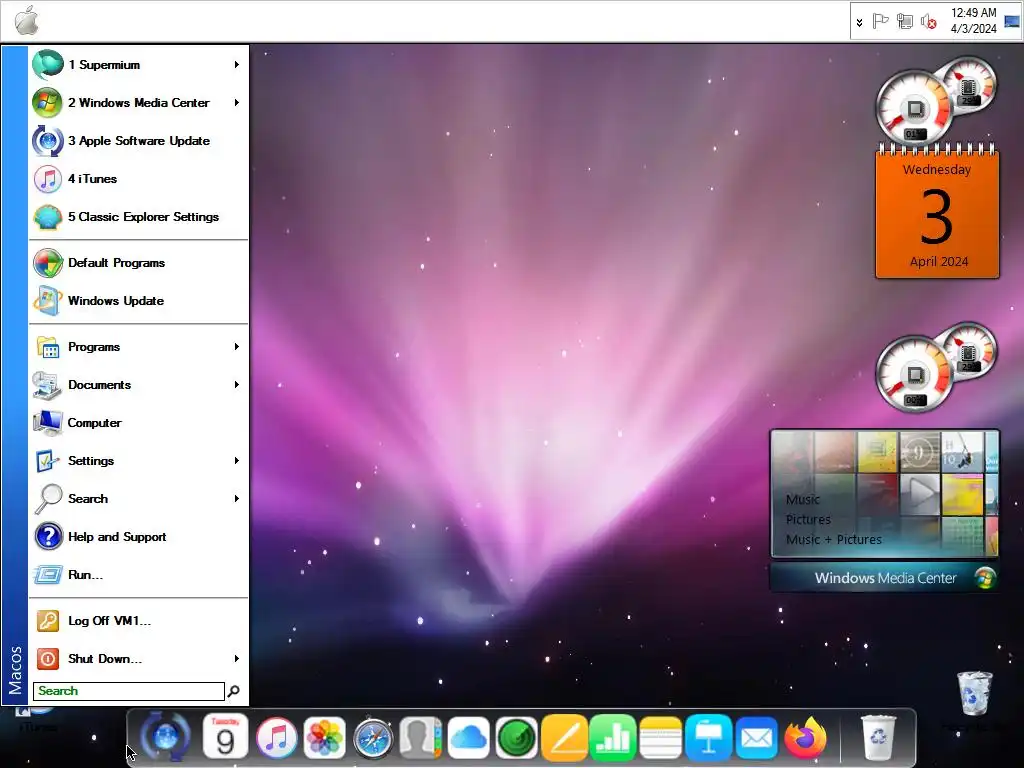Click the Settings checkmark icon
Image resolution: width=1024 pixels, height=768 pixels.
[48, 460]
